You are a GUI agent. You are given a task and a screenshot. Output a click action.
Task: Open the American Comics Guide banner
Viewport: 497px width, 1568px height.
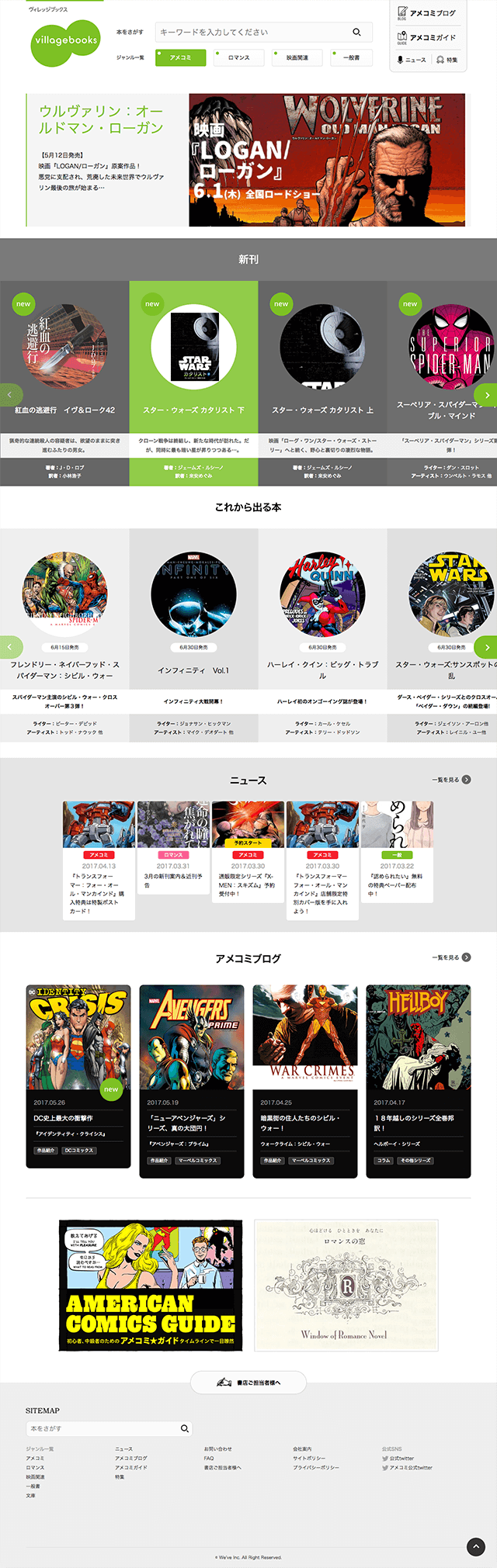[151, 1285]
